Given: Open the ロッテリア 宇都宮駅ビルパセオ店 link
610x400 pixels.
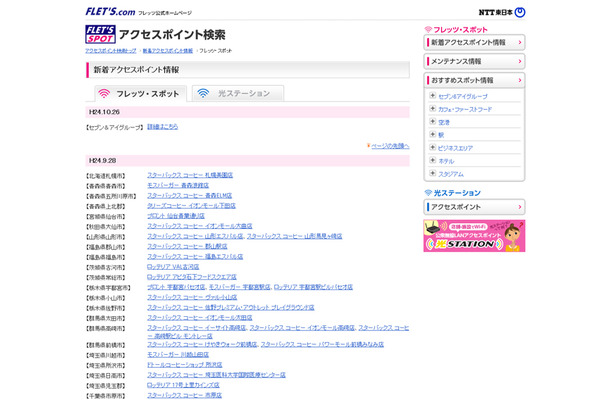Looking at the screenshot, I should click(x=313, y=287).
